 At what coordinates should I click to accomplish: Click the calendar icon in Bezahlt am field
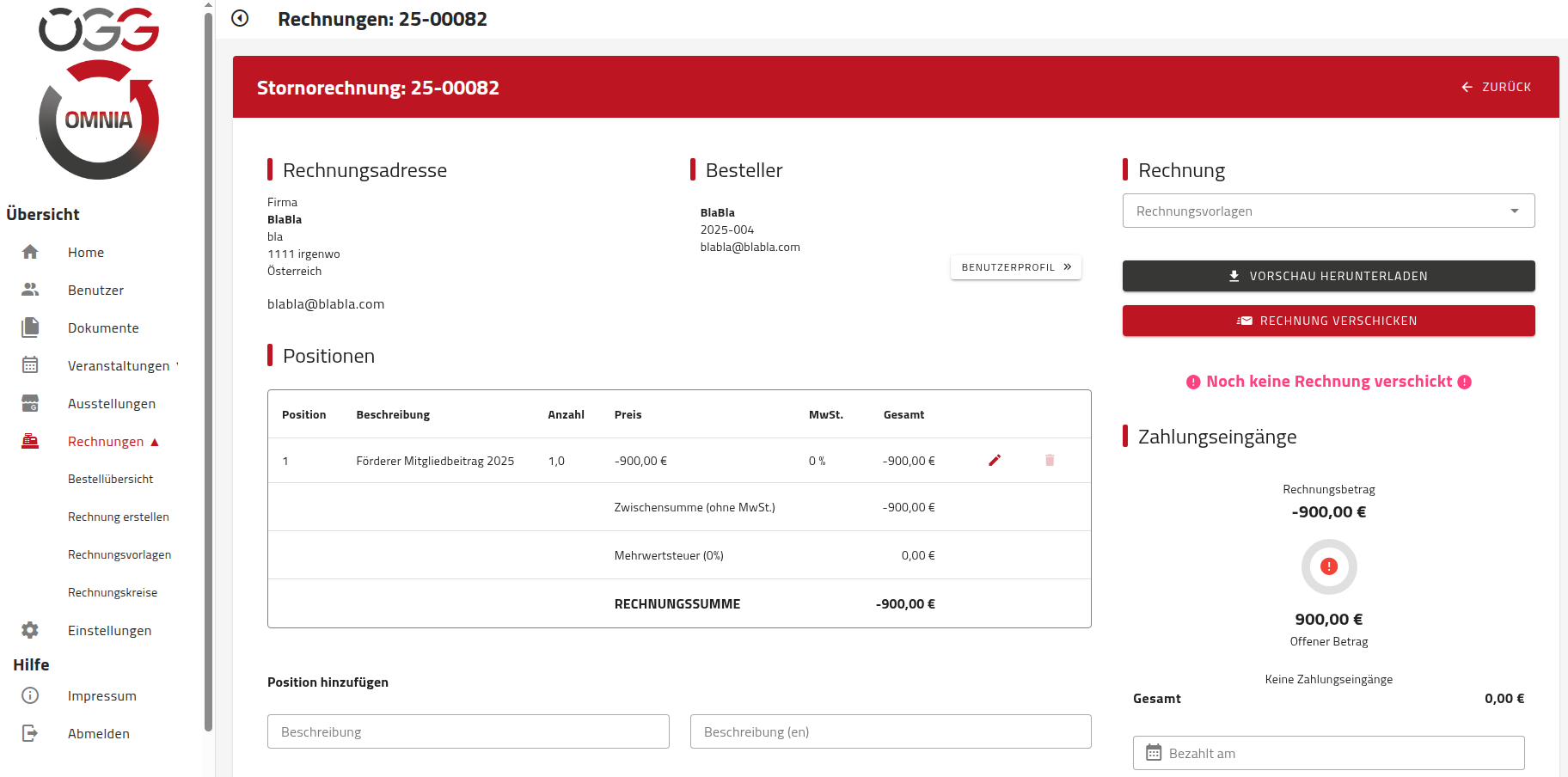[x=1154, y=753]
